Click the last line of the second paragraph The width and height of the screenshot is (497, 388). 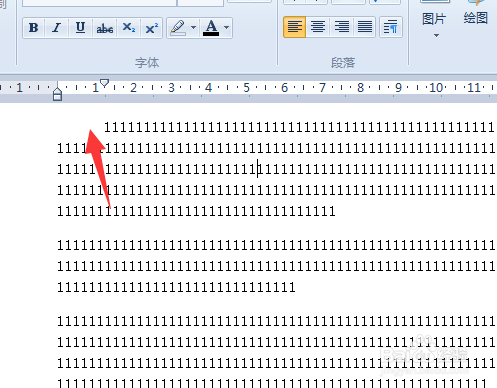pos(176,287)
